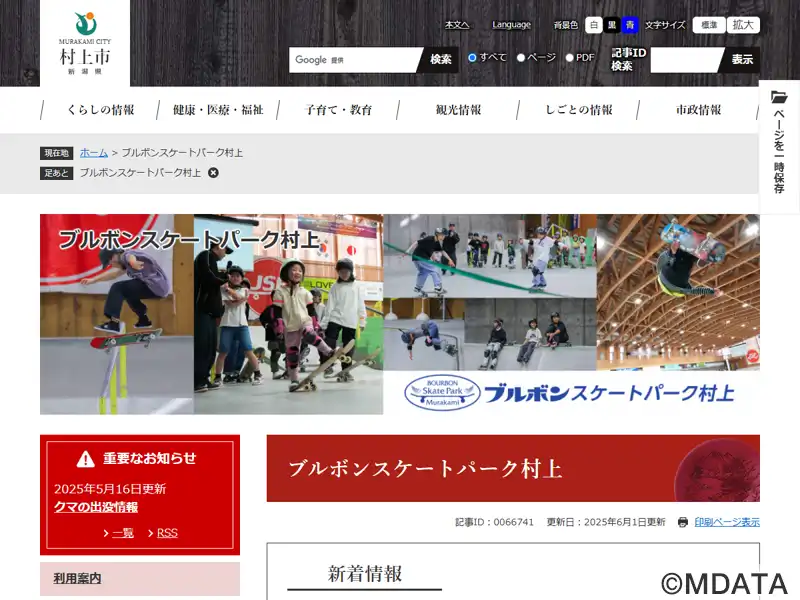Click the Google search input field
This screenshot has height=600, width=800.
click(355, 60)
